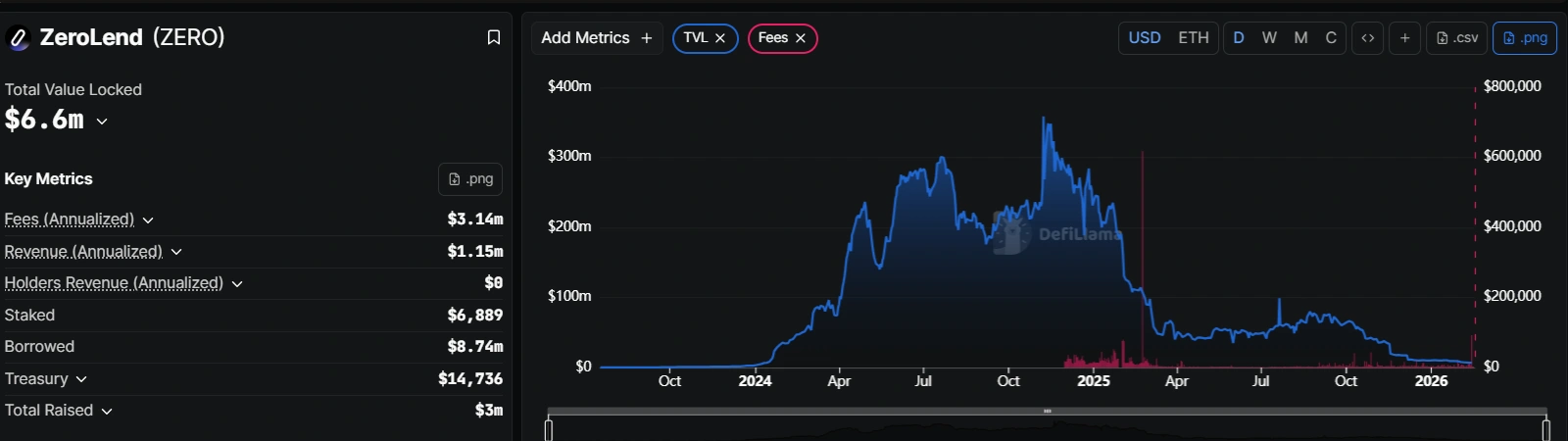Open the Add Metrics menu

click(x=596, y=38)
